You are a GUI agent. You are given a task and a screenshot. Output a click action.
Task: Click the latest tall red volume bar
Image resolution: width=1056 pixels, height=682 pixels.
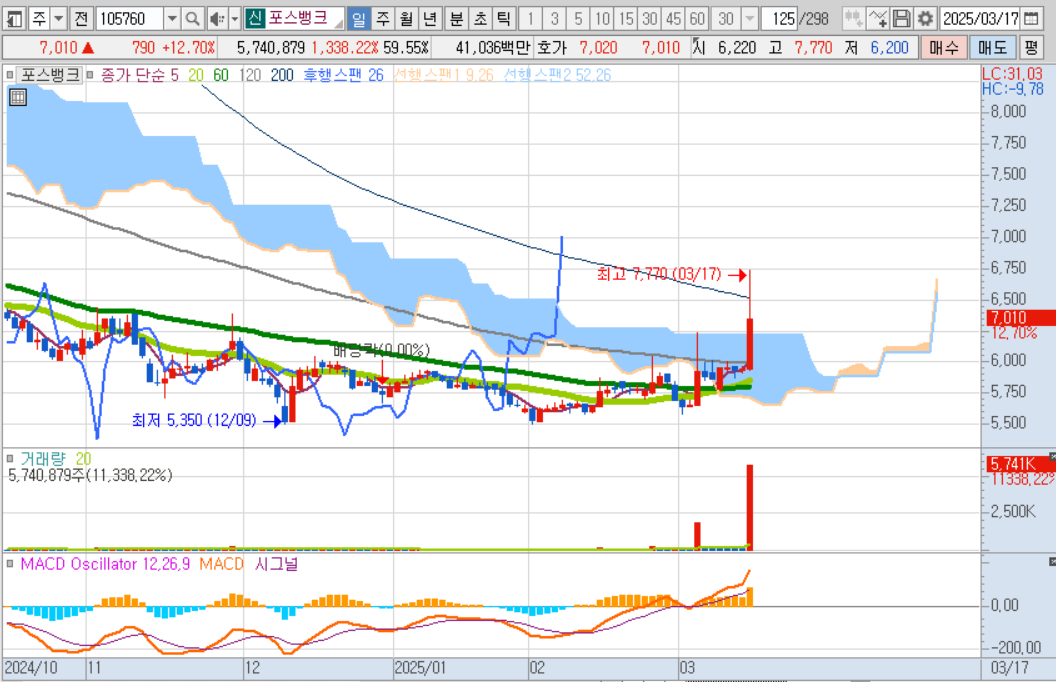pos(750,507)
